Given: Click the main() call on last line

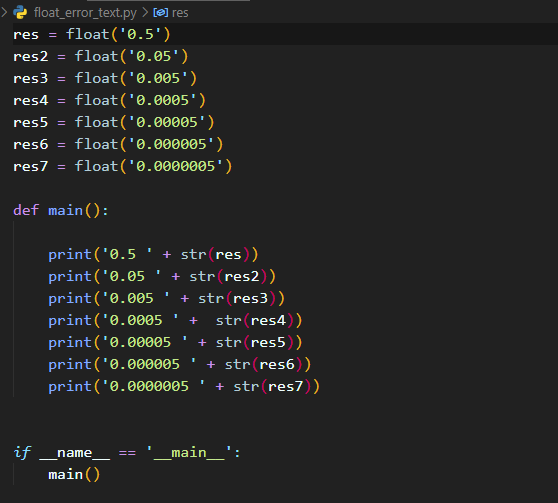Looking at the screenshot, I should click(74, 475).
